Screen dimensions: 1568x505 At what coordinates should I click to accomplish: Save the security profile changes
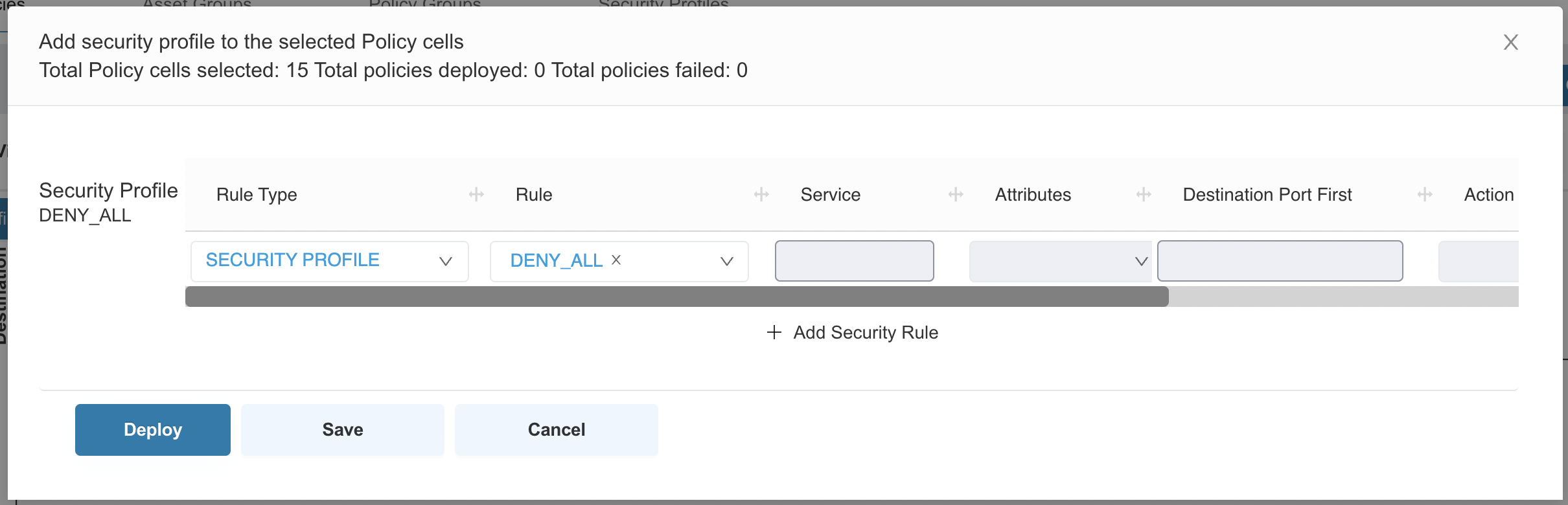(343, 430)
